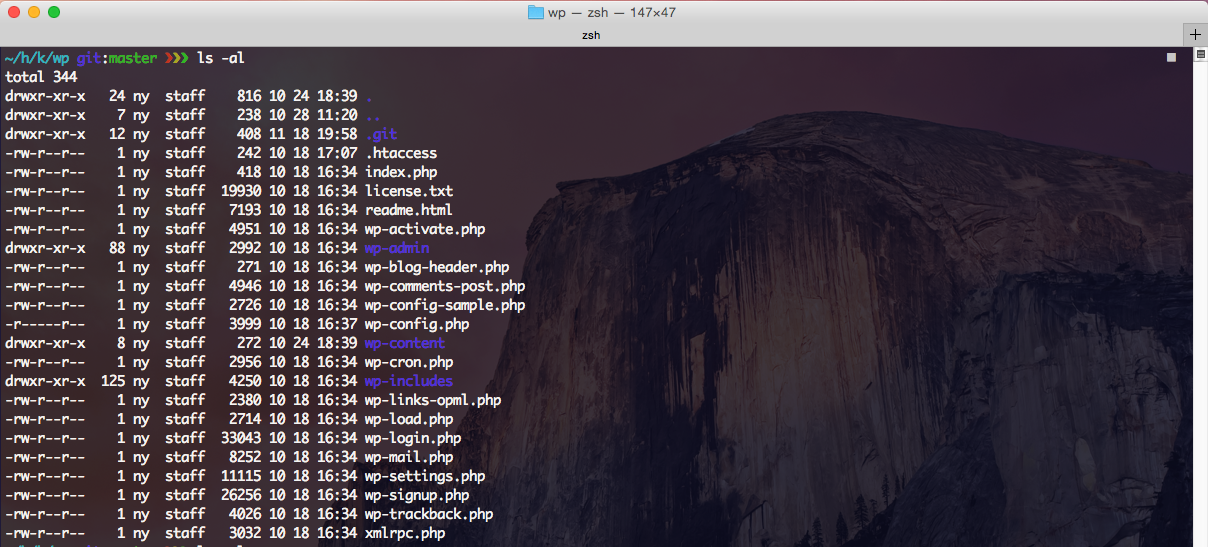Click the 'ls -al' command text
The image size is (1208, 547).
click(x=221, y=58)
